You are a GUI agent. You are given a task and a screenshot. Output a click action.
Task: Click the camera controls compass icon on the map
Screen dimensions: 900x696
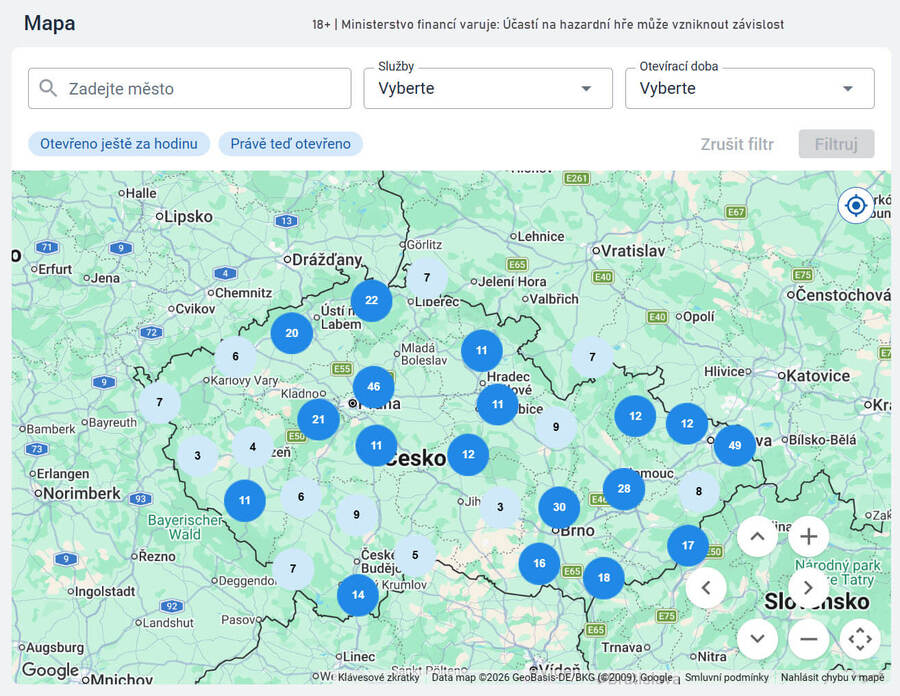[860, 639]
